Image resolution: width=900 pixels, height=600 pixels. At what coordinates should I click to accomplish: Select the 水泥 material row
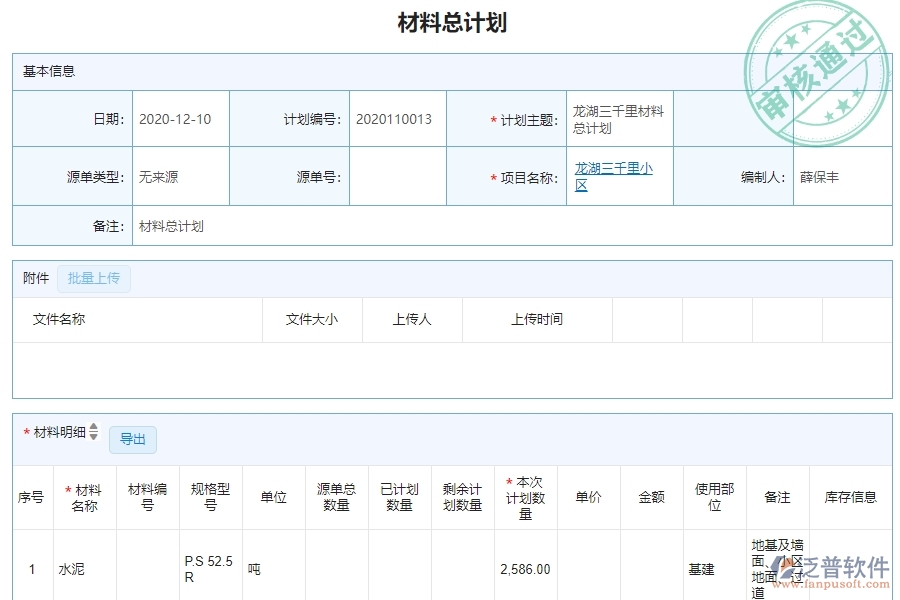click(73, 567)
